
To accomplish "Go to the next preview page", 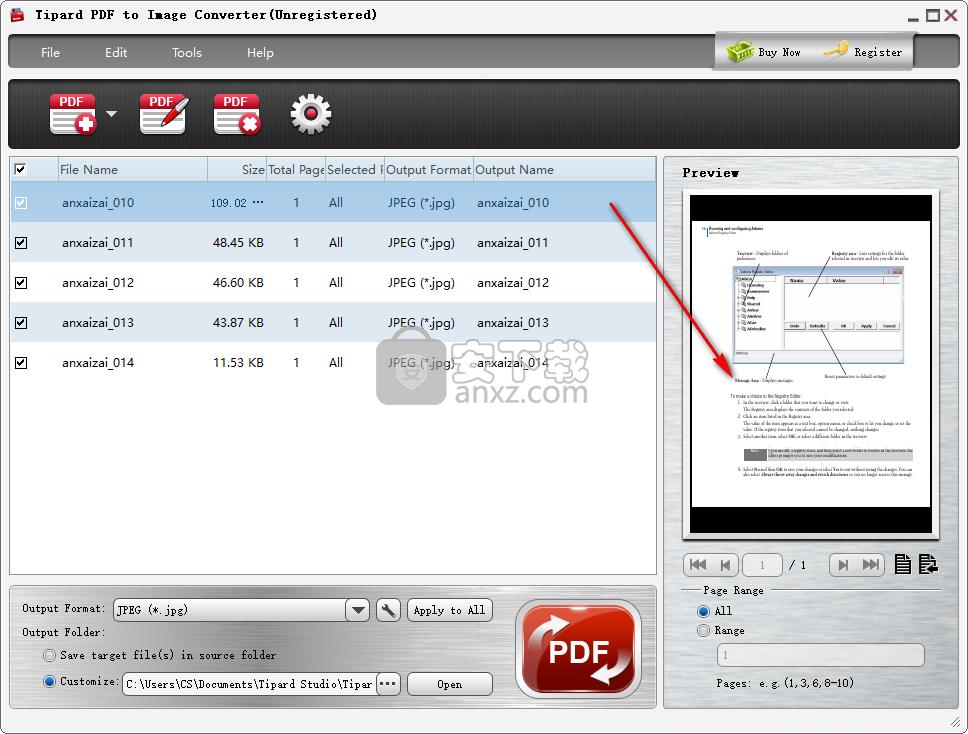I will point(843,565).
